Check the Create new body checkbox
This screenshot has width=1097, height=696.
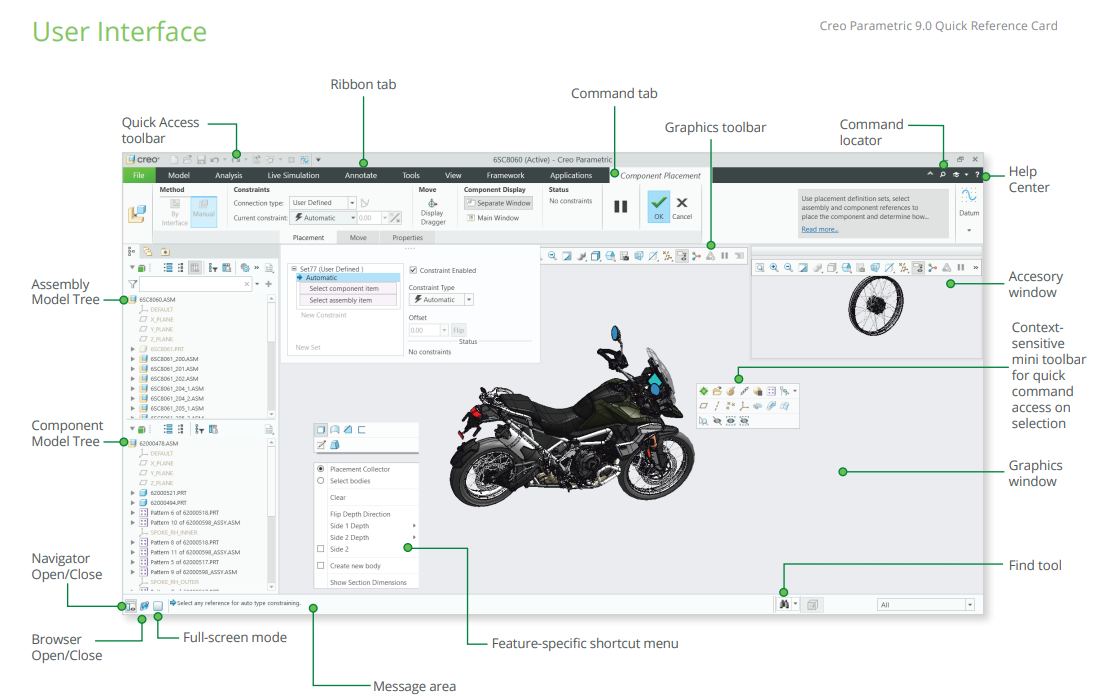(321, 565)
